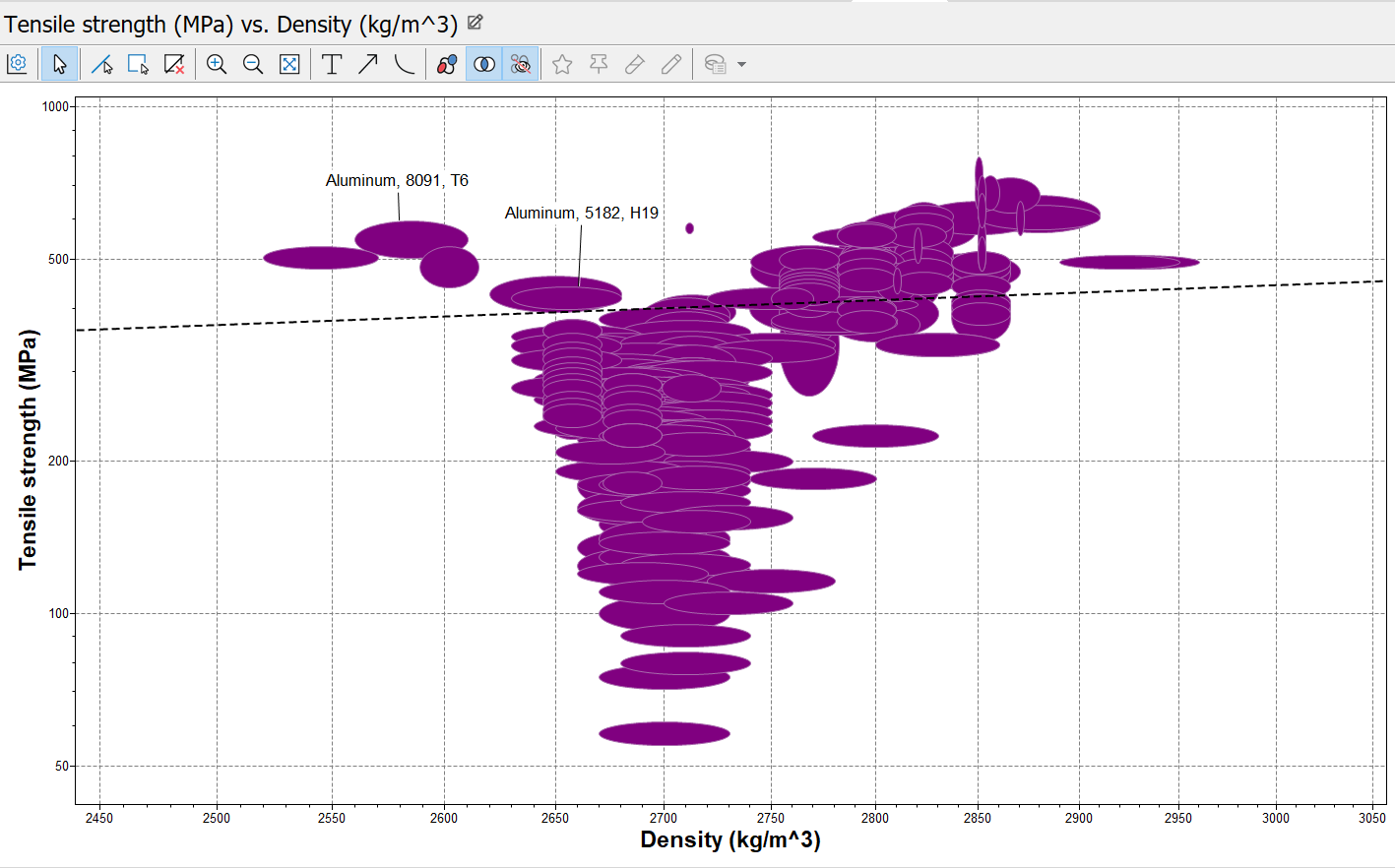
Task: Select the arrow cursor tool
Action: coord(59,64)
